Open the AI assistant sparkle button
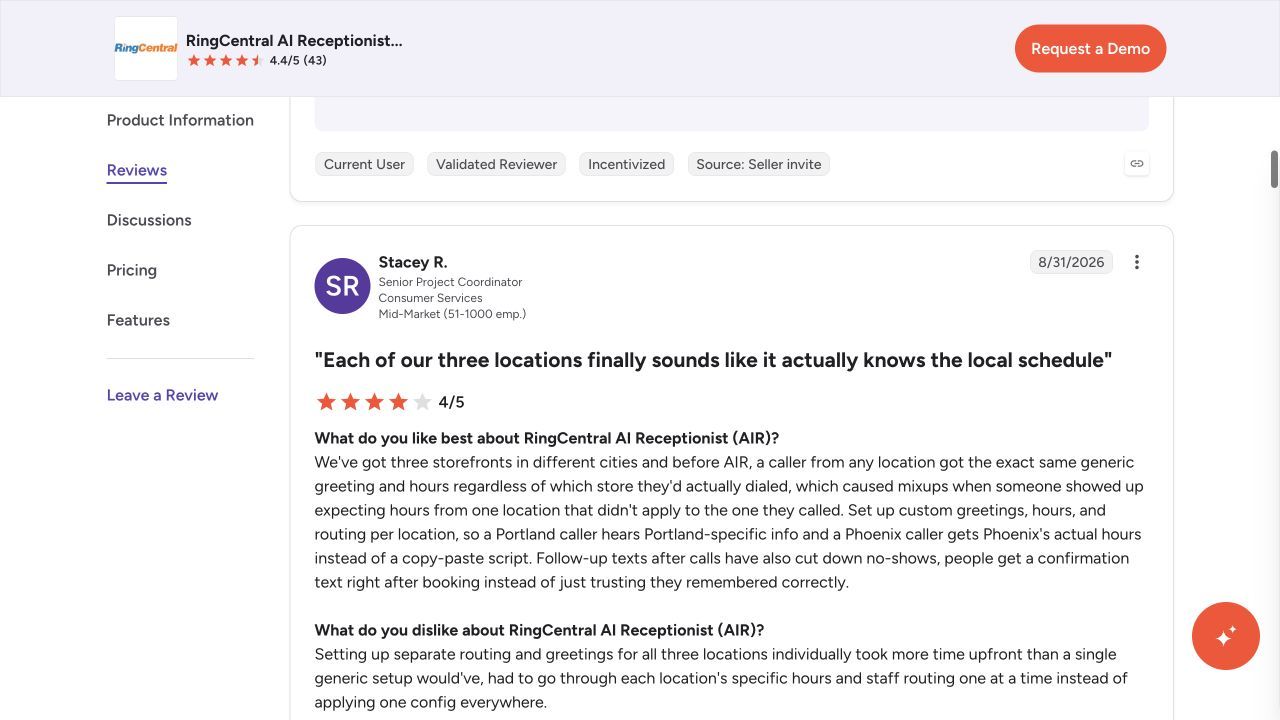This screenshot has width=1280, height=720. point(1226,636)
